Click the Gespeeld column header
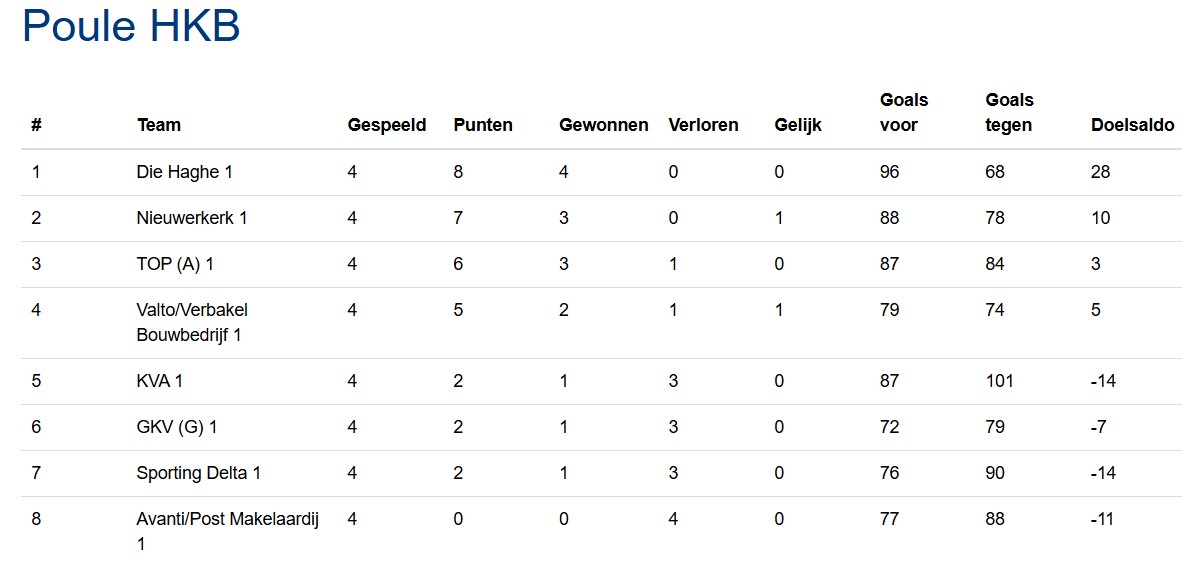1182x561 pixels. click(387, 125)
